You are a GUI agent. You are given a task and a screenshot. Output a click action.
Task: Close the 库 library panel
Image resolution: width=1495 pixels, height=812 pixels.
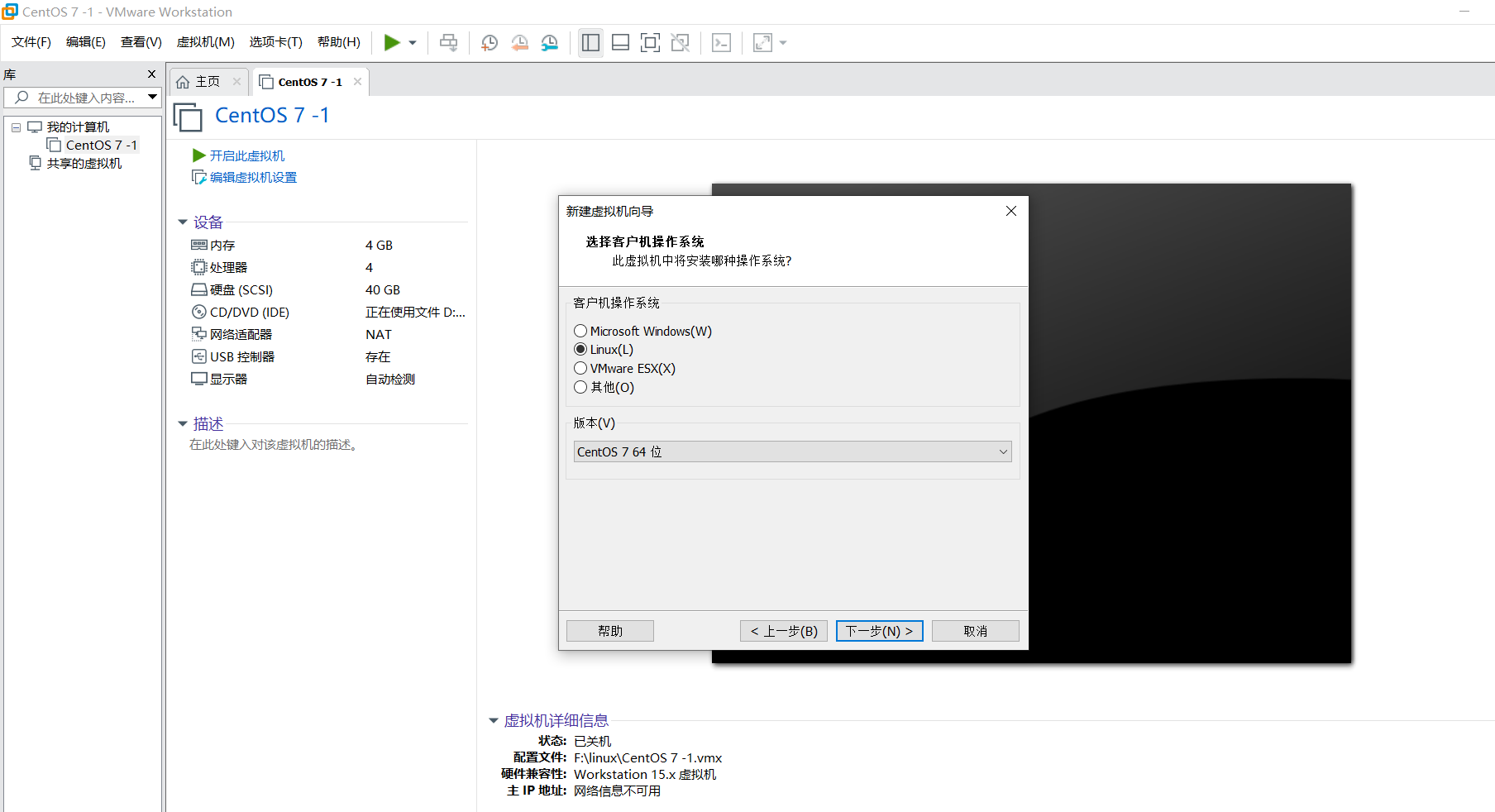[151, 74]
